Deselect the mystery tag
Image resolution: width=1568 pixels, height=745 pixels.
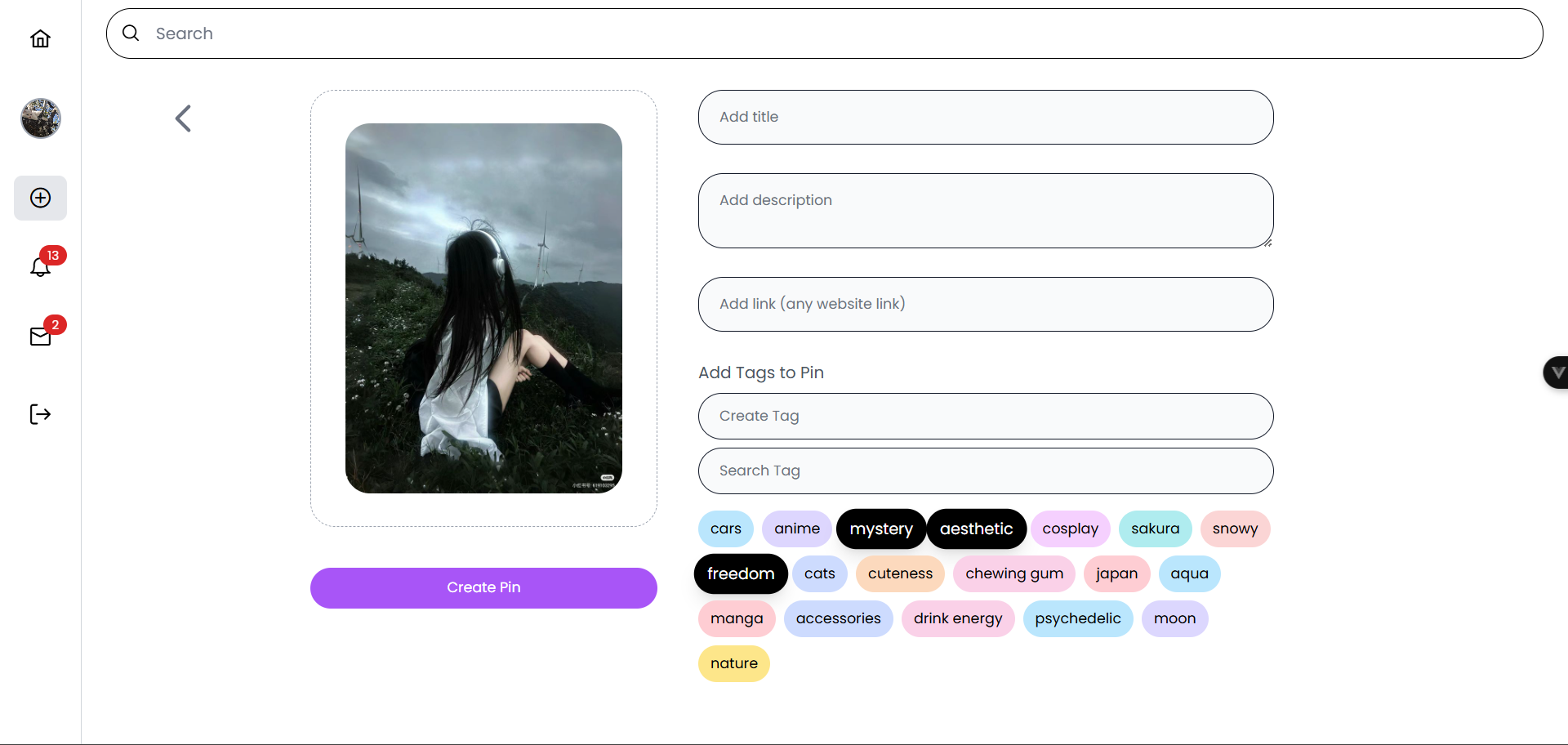(x=881, y=529)
